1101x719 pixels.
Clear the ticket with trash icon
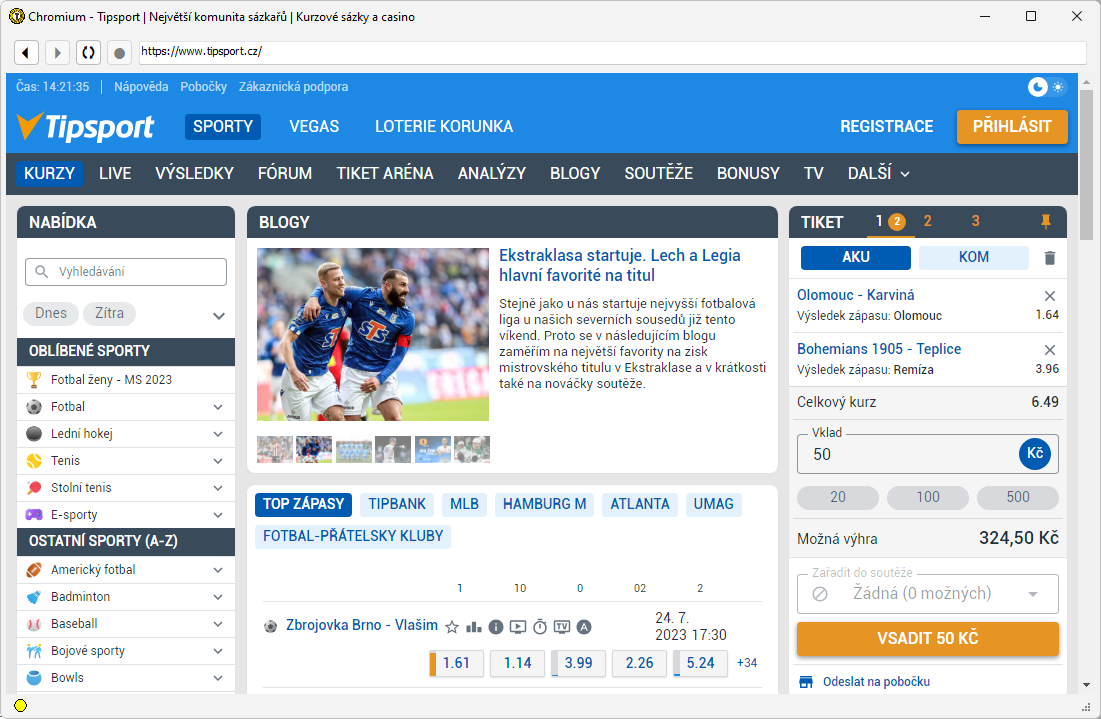(x=1050, y=258)
